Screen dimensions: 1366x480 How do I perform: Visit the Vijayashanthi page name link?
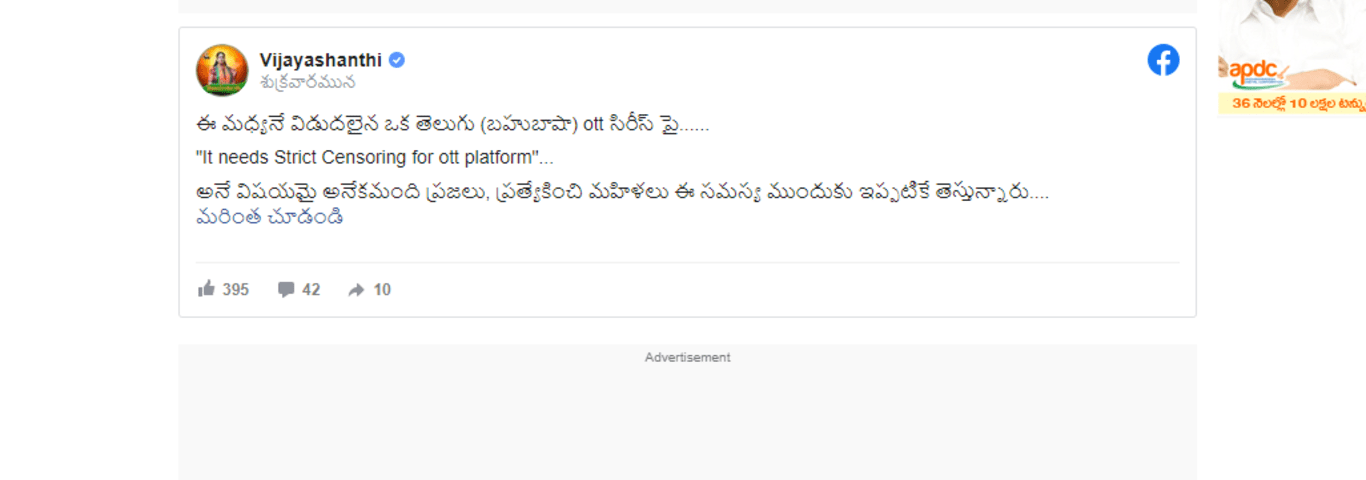coord(321,60)
